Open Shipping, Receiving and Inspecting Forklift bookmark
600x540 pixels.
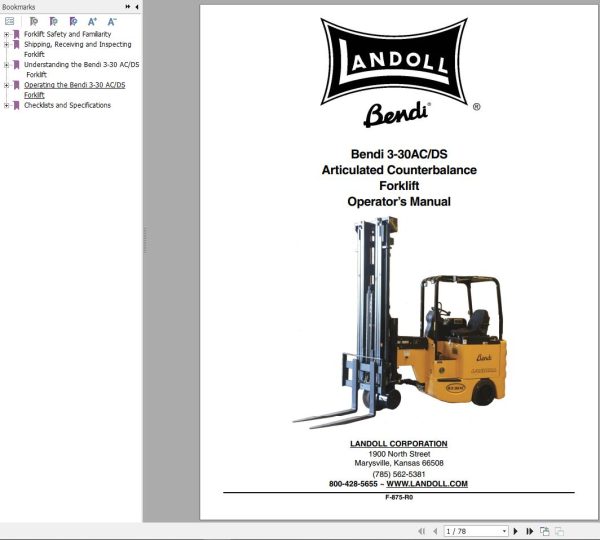point(78,49)
